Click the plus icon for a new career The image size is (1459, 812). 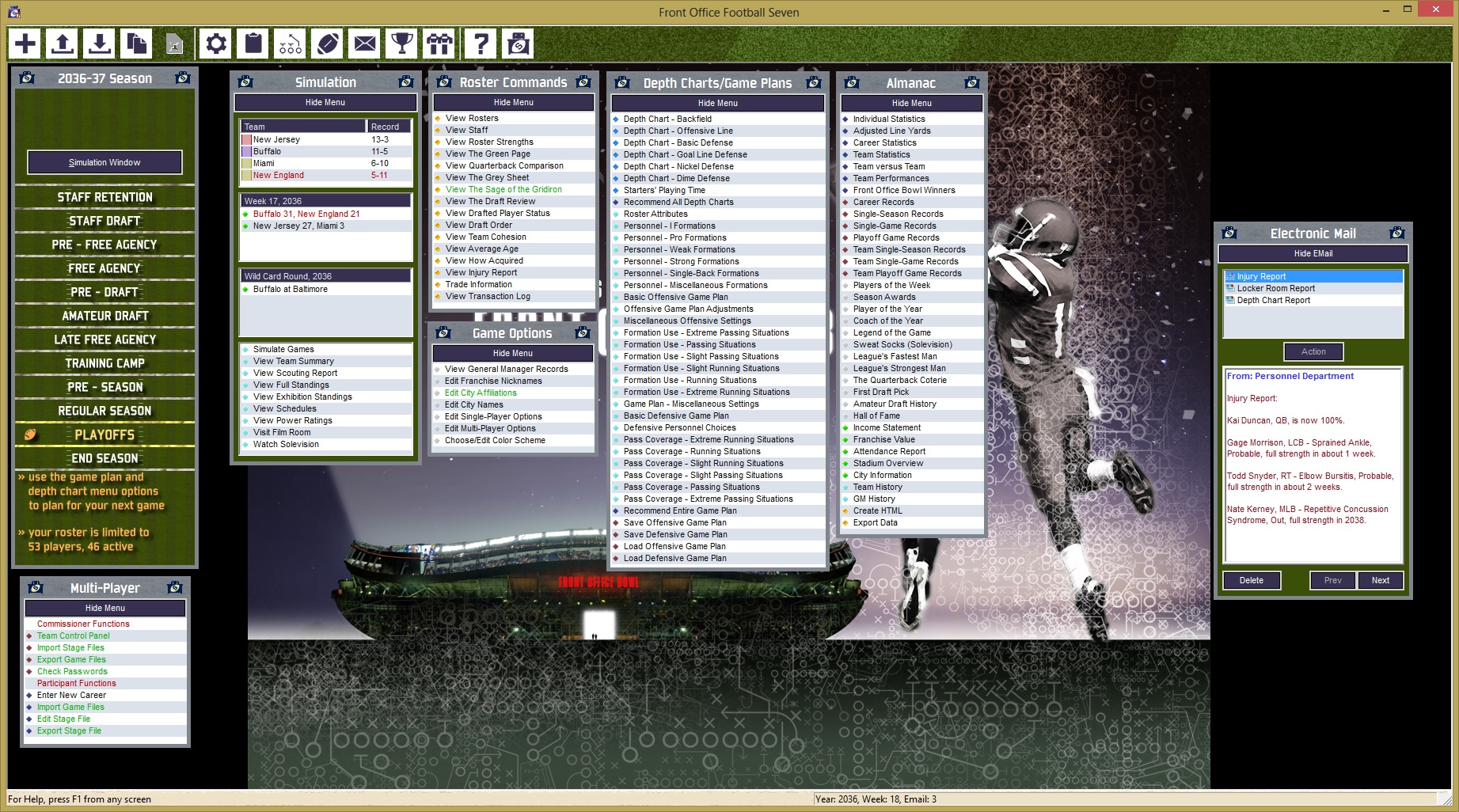(23, 44)
